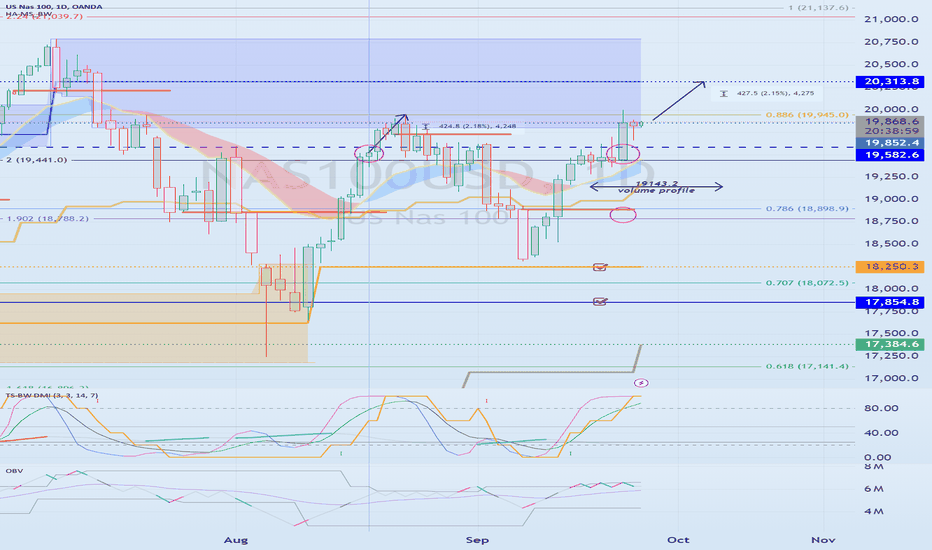This screenshot has width=932, height=550.
Task: Select the 20,313.8 price label on the axis
Action: tap(890, 81)
